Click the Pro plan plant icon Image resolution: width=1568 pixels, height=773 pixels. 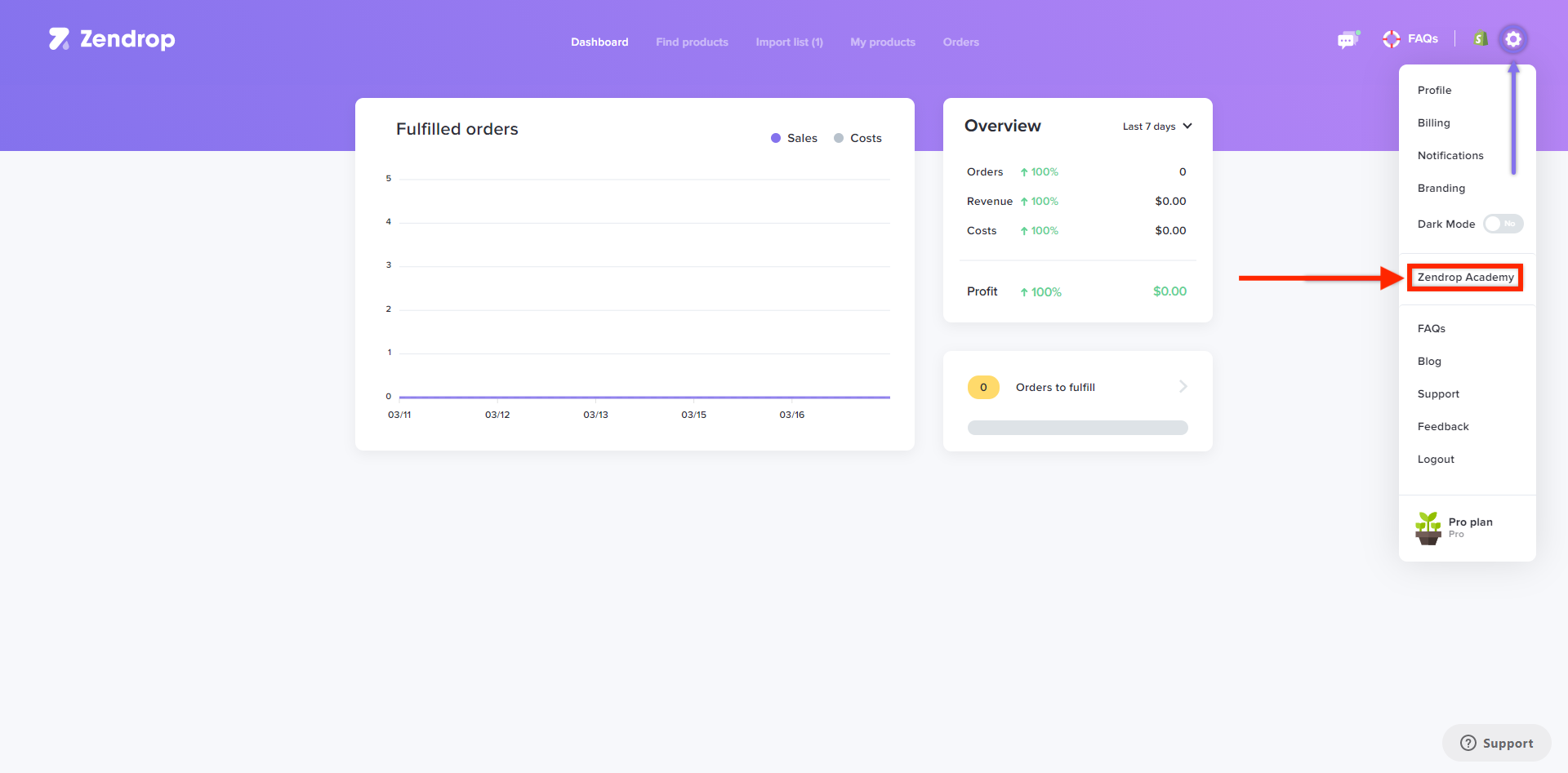[1428, 528]
